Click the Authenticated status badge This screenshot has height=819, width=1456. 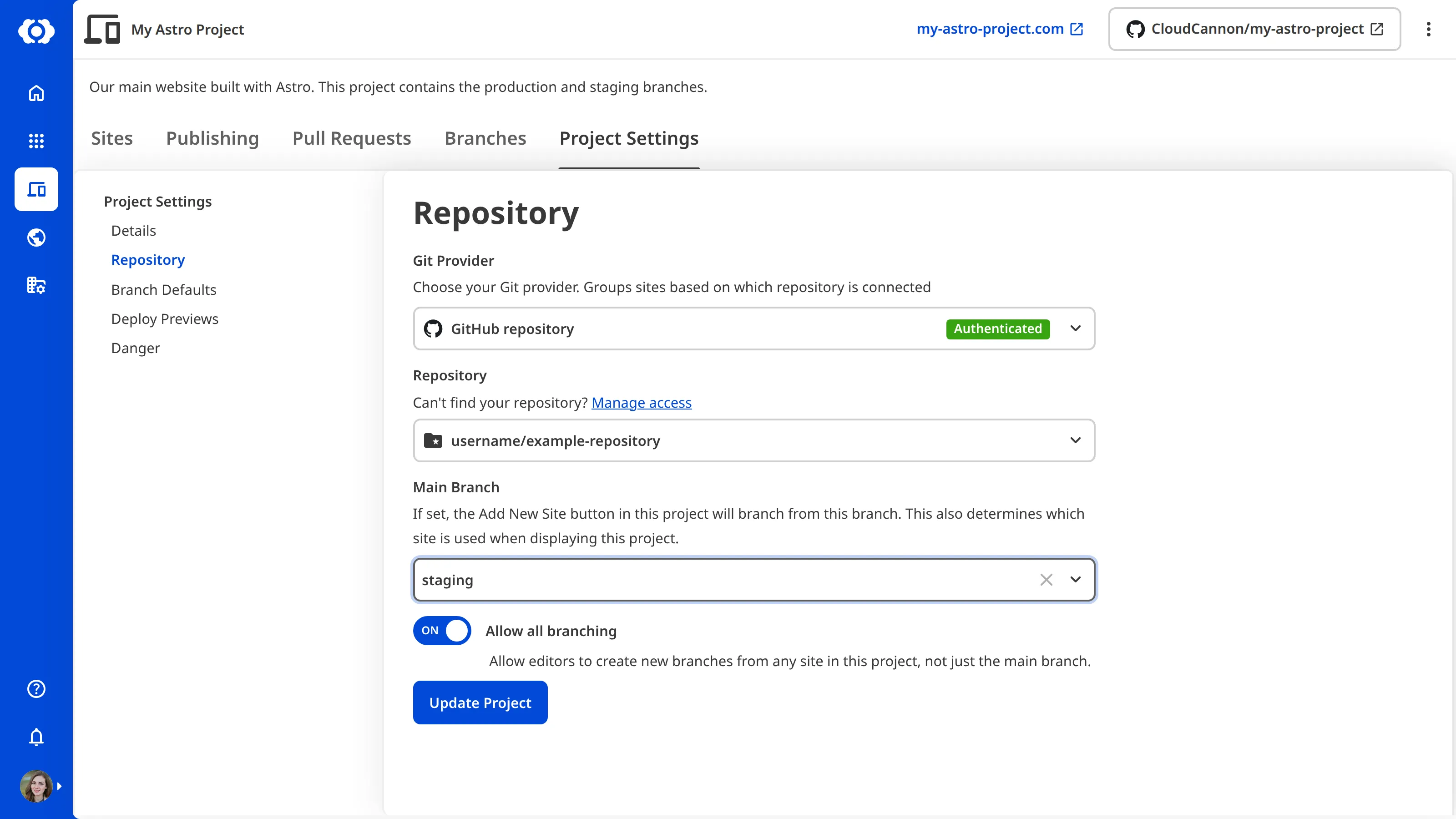[998, 329]
